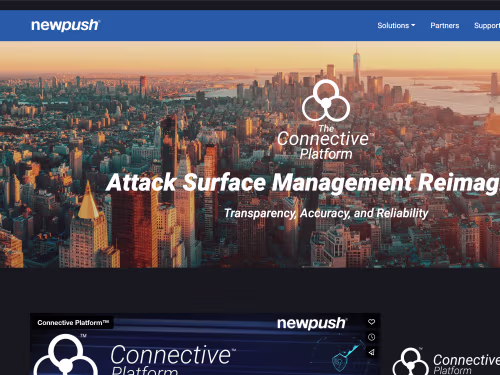500x375 pixels.
Task: Open the Connective Platform™ video title badge
Action: pos(73,322)
